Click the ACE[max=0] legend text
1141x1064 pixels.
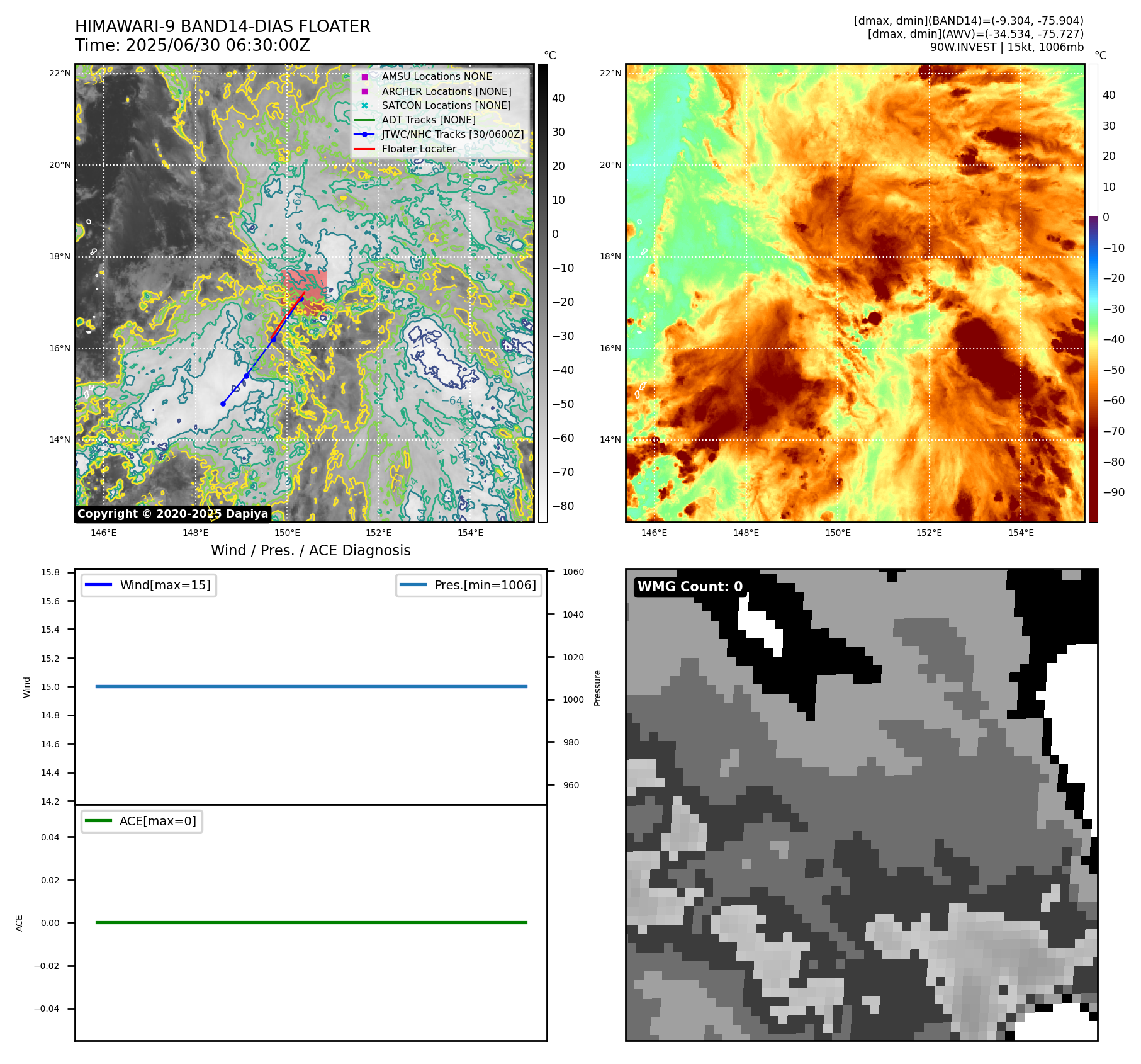[158, 821]
